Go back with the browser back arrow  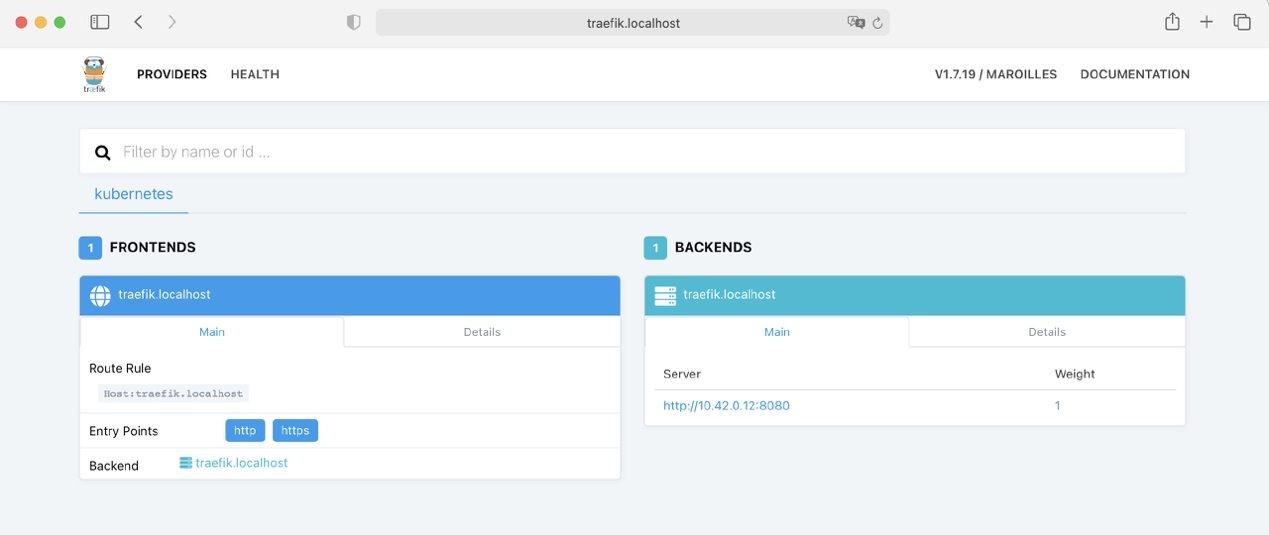tap(138, 22)
